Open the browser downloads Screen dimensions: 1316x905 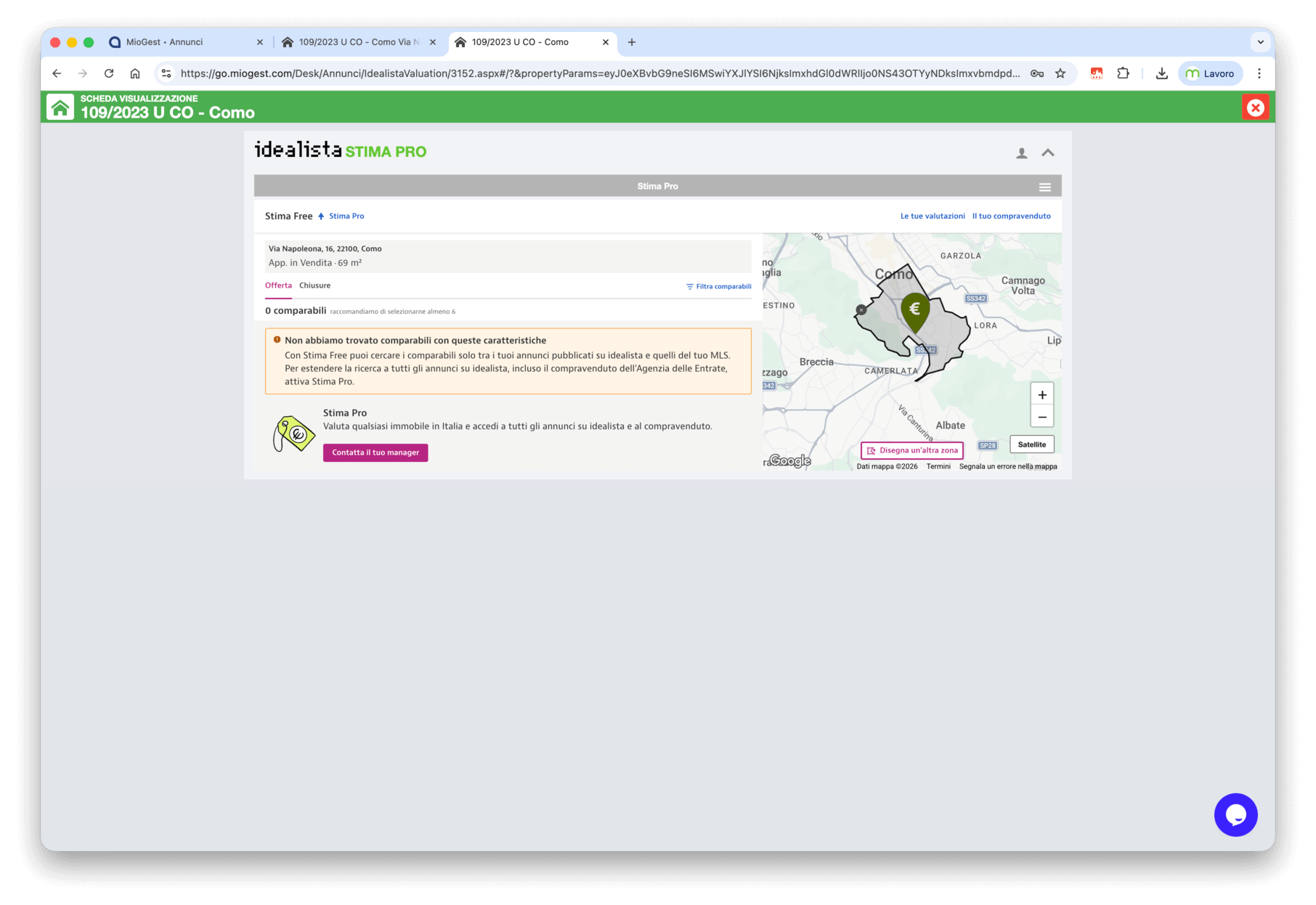(1162, 73)
